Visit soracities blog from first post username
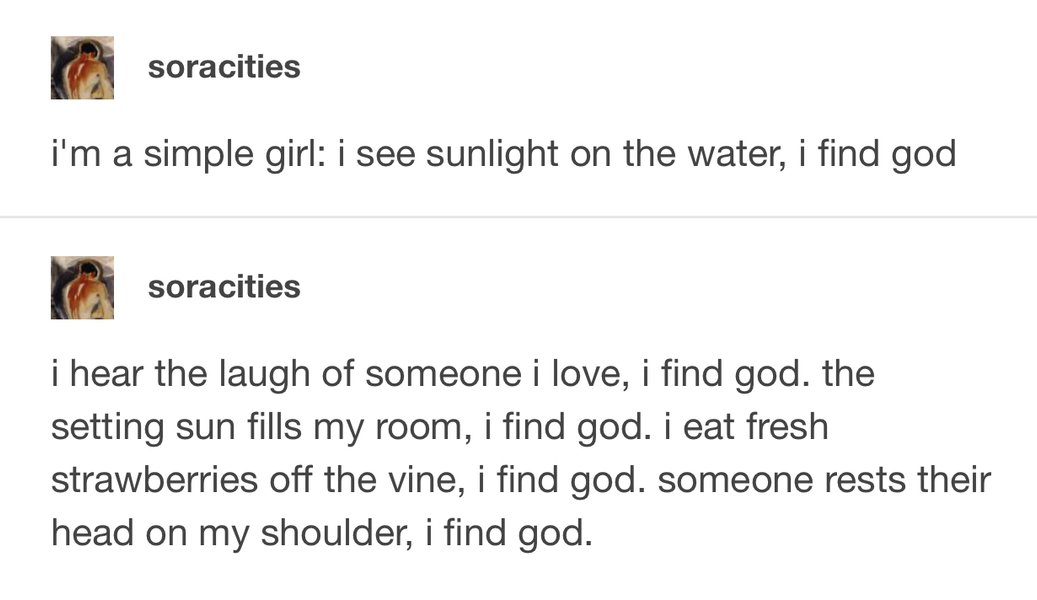1037x600 pixels. [x=224, y=67]
